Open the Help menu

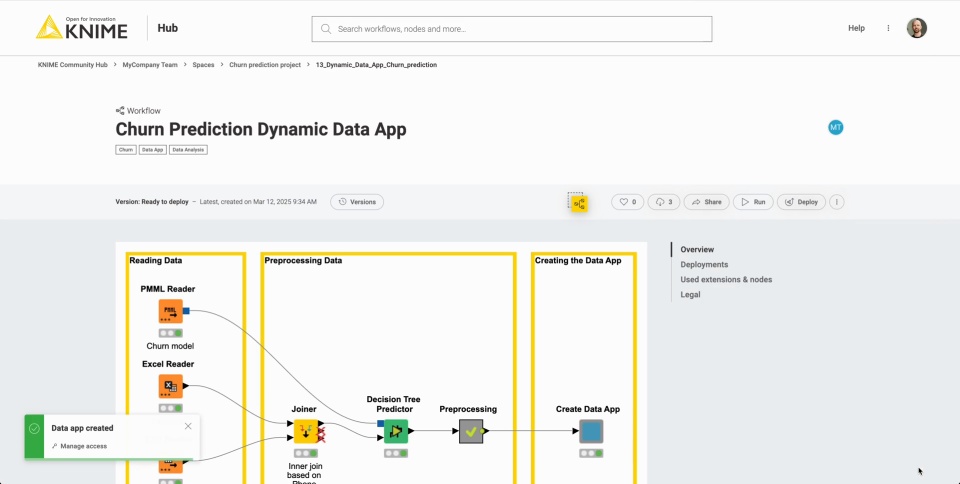pyautogui.click(x=856, y=28)
